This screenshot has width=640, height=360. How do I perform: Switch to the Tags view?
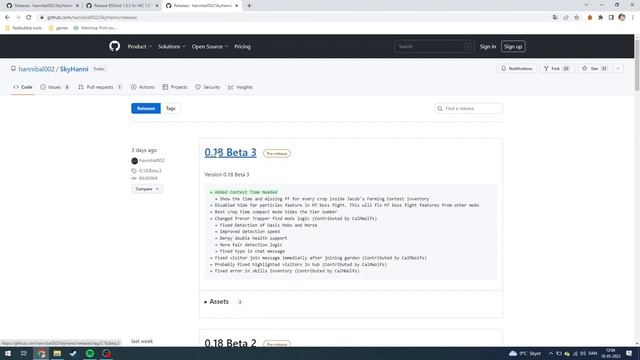(x=171, y=109)
